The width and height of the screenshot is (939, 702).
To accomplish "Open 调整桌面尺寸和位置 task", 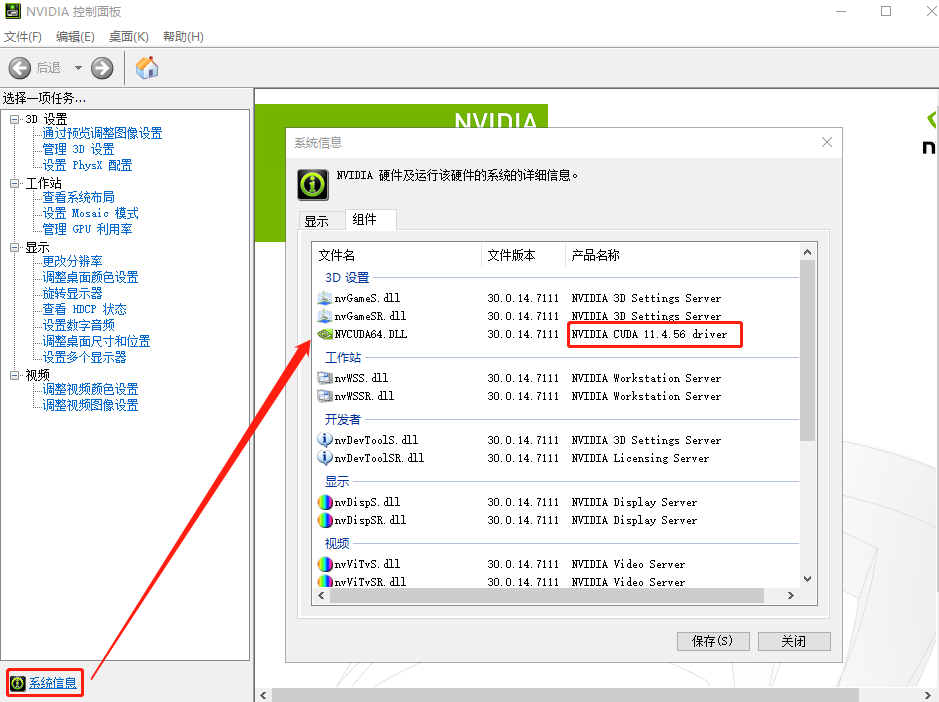I will [x=96, y=341].
